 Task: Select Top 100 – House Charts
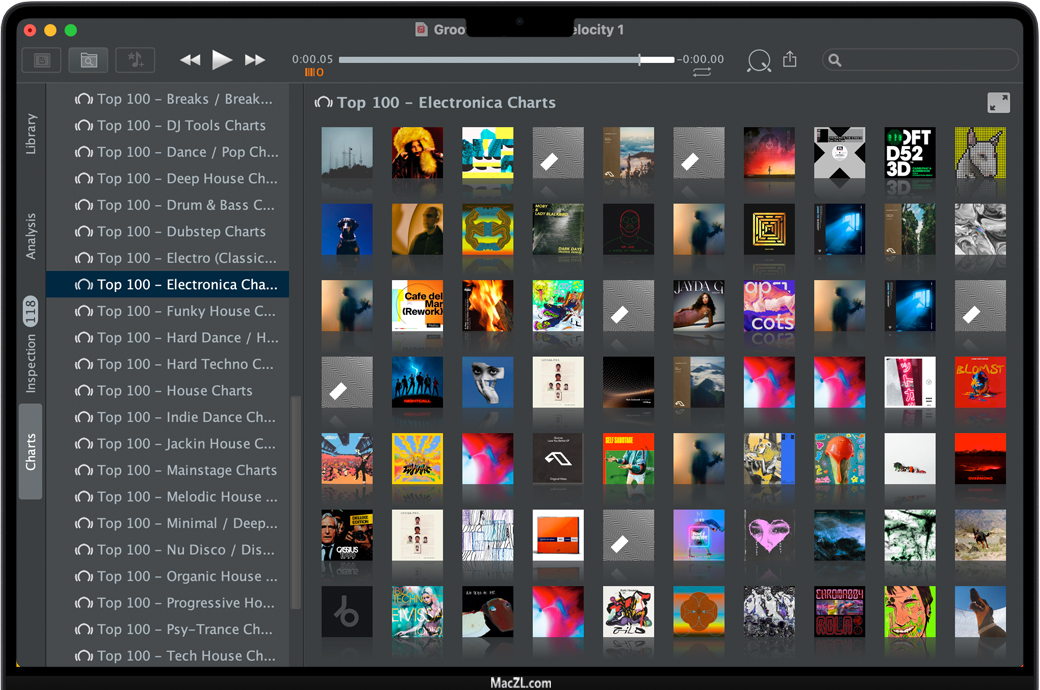(x=174, y=391)
